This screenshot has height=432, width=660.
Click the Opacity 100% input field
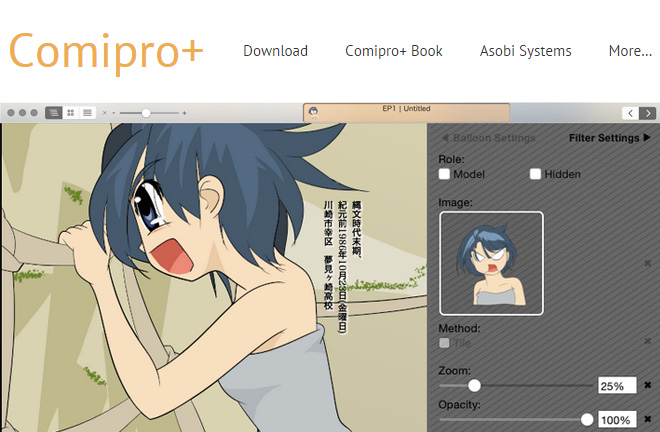(x=617, y=420)
